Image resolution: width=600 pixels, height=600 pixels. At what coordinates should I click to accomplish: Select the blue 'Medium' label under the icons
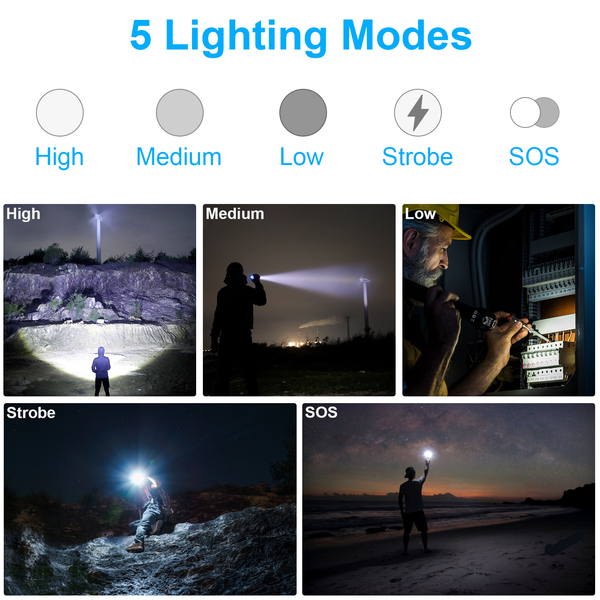point(179,157)
